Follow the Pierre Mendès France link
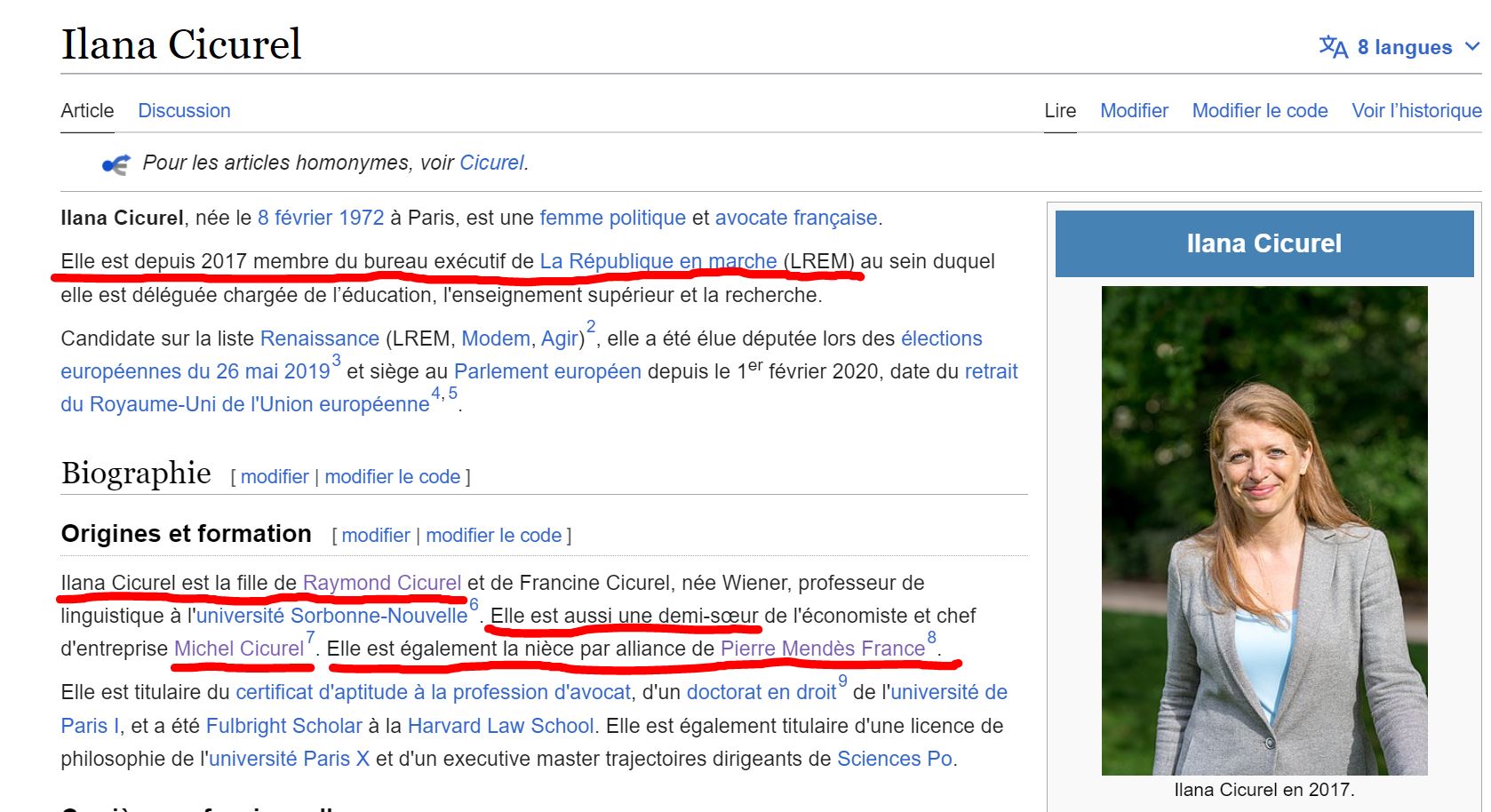Viewport: 1491px width, 812px height. click(x=822, y=649)
